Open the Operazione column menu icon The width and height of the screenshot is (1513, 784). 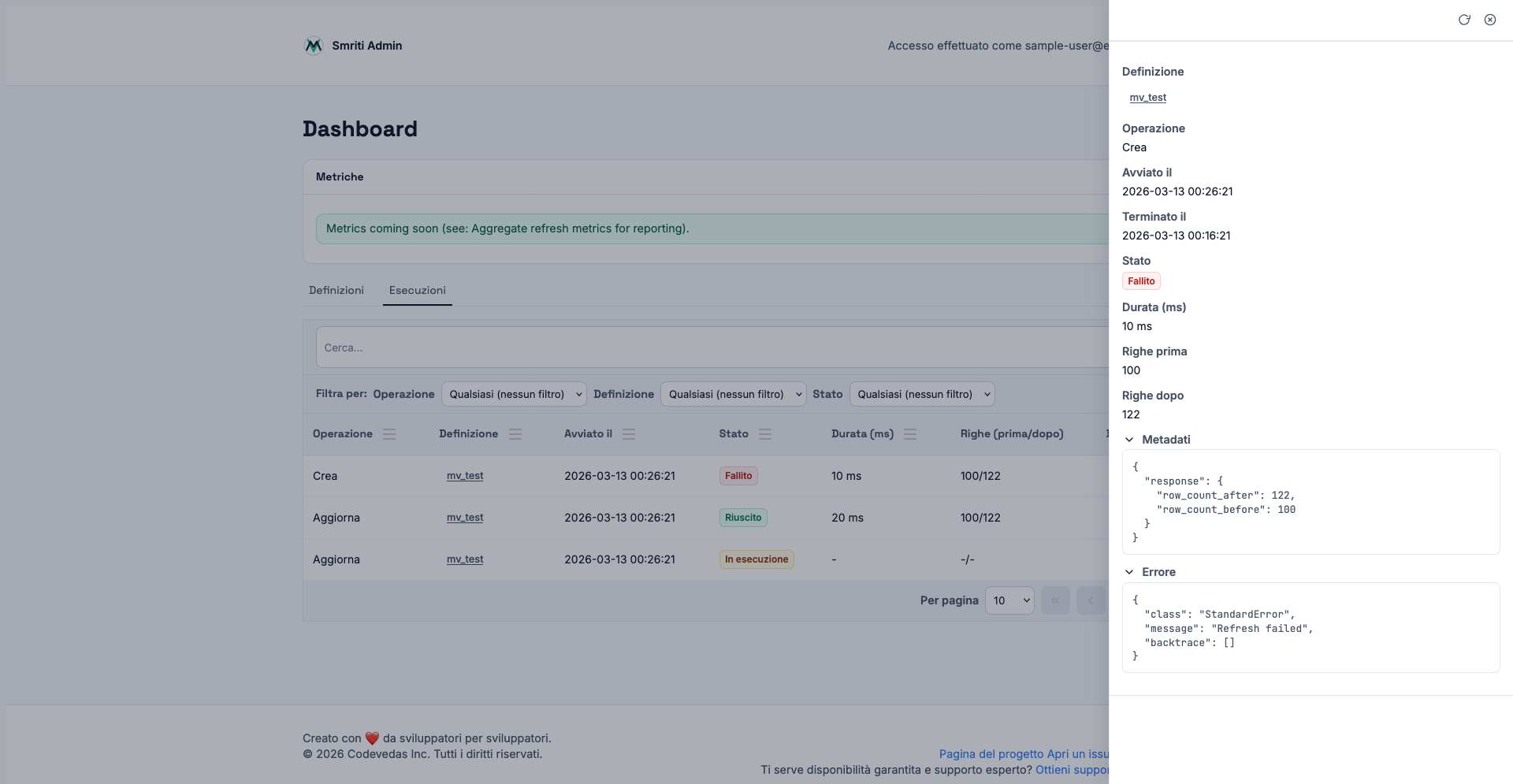[389, 434]
